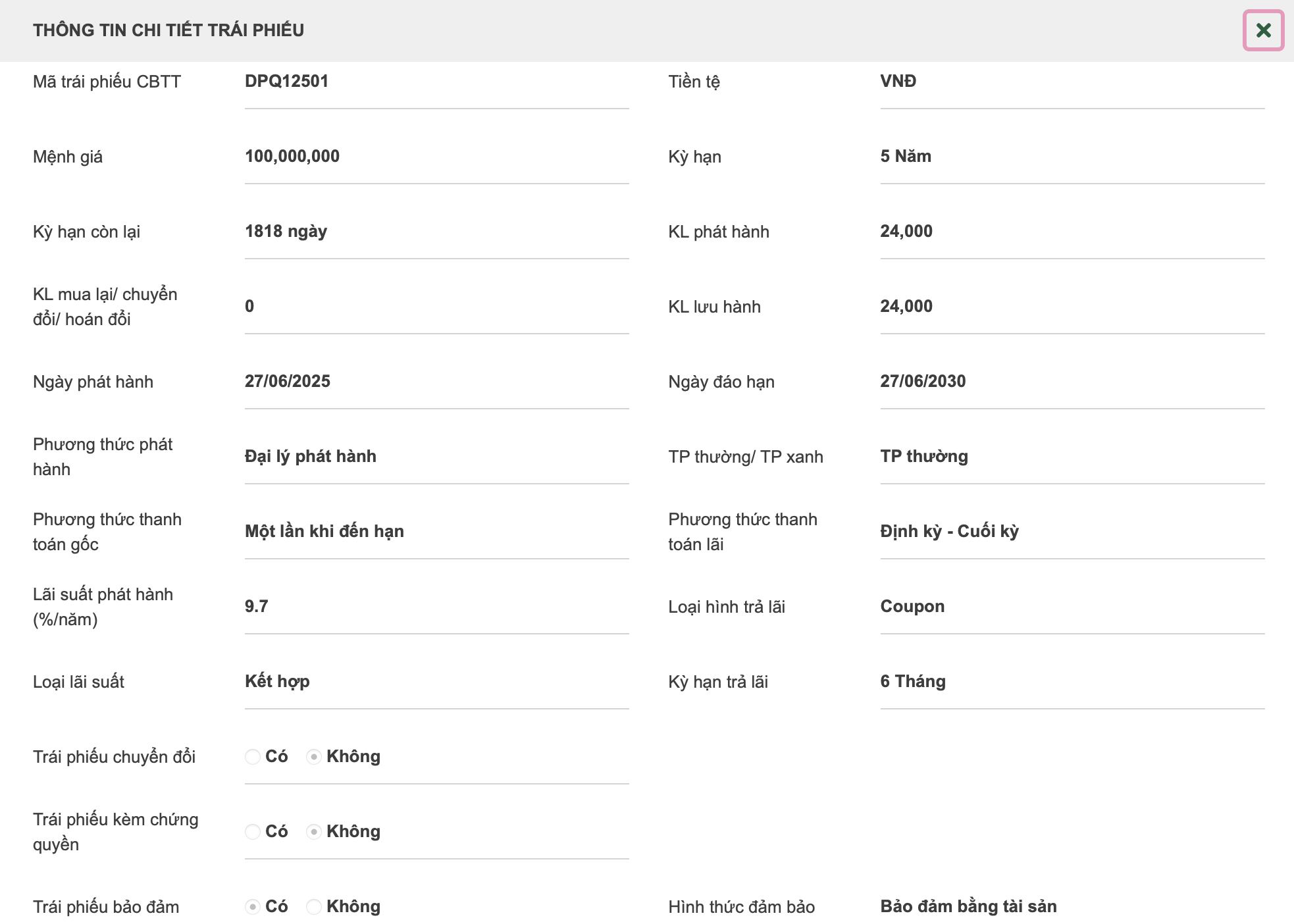The image size is (1294, 924).
Task: Click the Loại lãi suất field Kết hợp
Action: [436, 682]
